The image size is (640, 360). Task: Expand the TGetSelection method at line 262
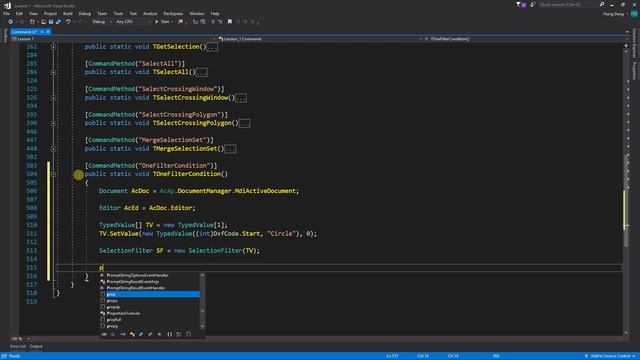(x=53, y=47)
